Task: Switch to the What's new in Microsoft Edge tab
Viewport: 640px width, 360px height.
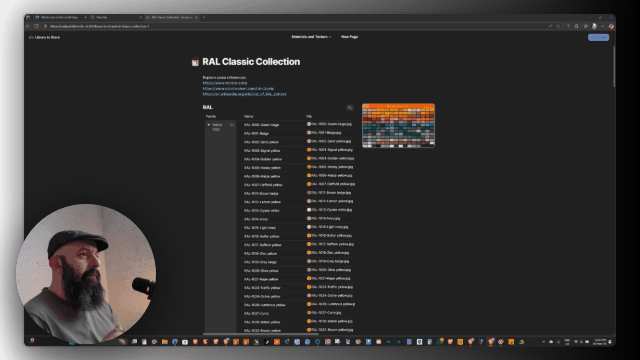Action: pyautogui.click(x=60, y=18)
